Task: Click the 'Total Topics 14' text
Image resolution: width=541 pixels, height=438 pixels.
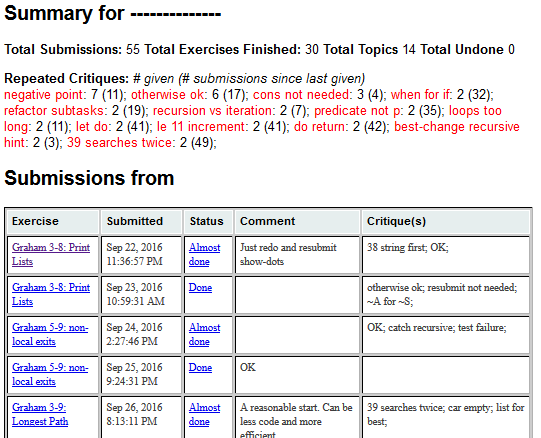Action: [x=369, y=49]
